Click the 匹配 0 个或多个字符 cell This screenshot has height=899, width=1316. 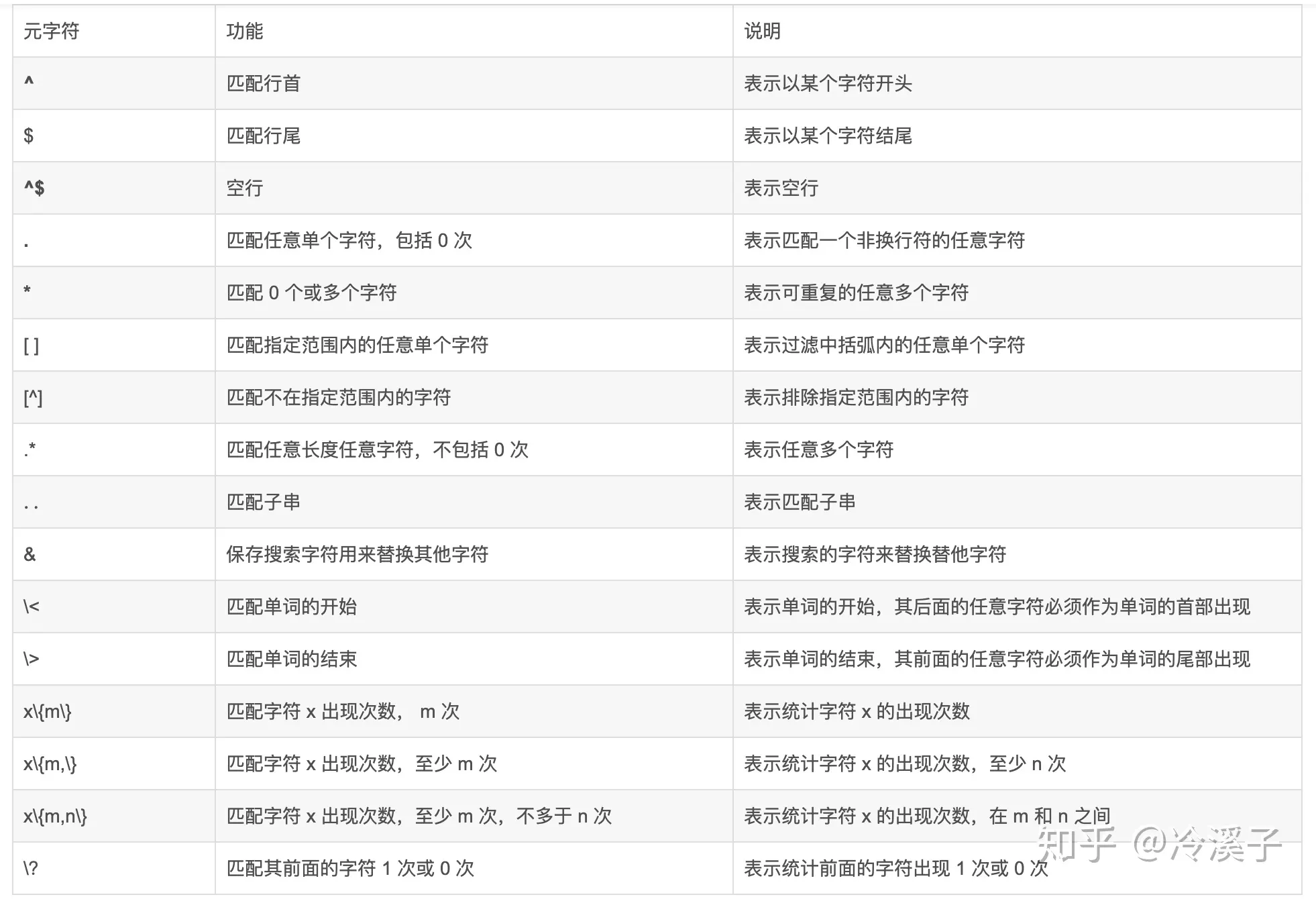click(x=474, y=293)
